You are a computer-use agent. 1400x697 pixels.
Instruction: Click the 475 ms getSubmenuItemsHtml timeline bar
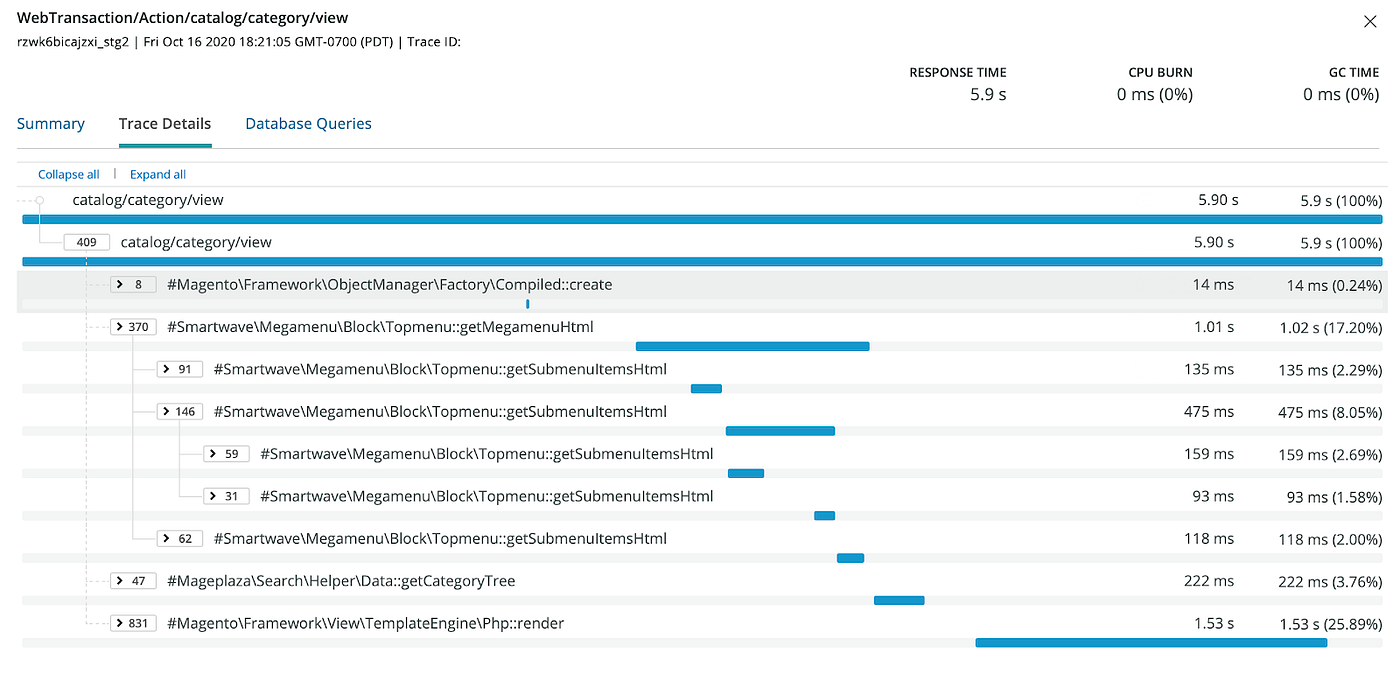click(780, 431)
